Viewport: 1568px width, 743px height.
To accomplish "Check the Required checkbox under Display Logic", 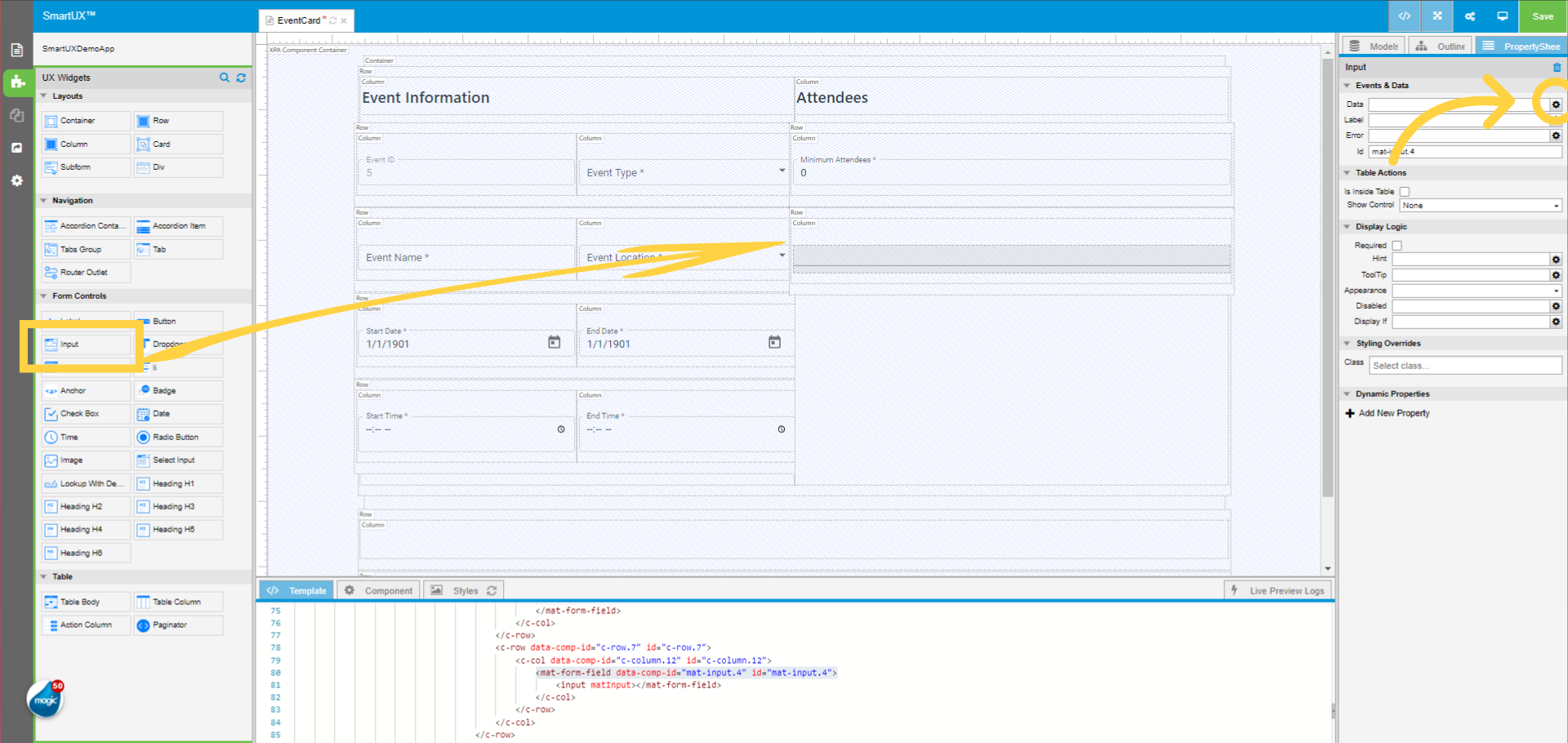I will (x=1397, y=245).
